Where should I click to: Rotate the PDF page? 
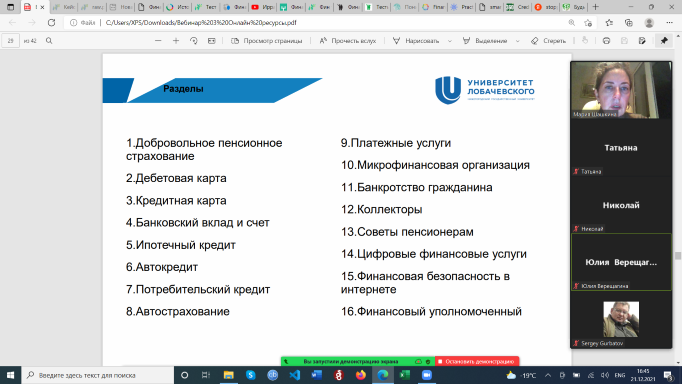coord(194,40)
